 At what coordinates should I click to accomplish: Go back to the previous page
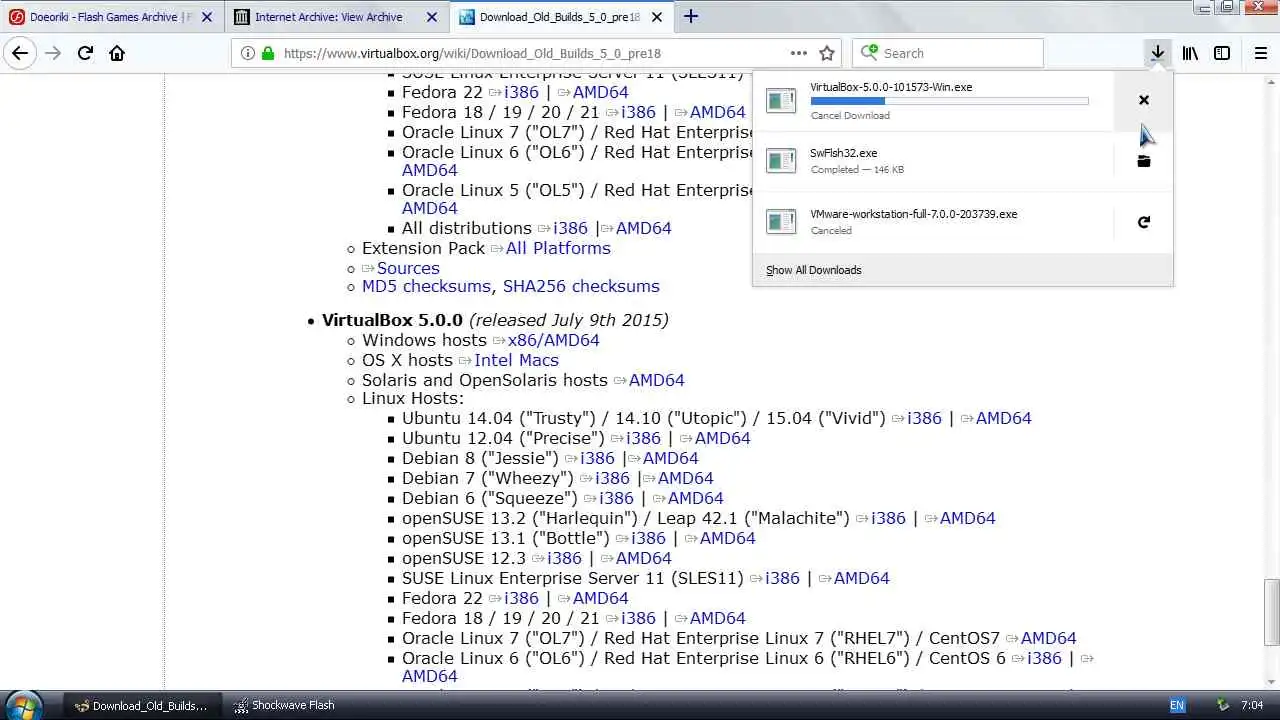point(20,53)
